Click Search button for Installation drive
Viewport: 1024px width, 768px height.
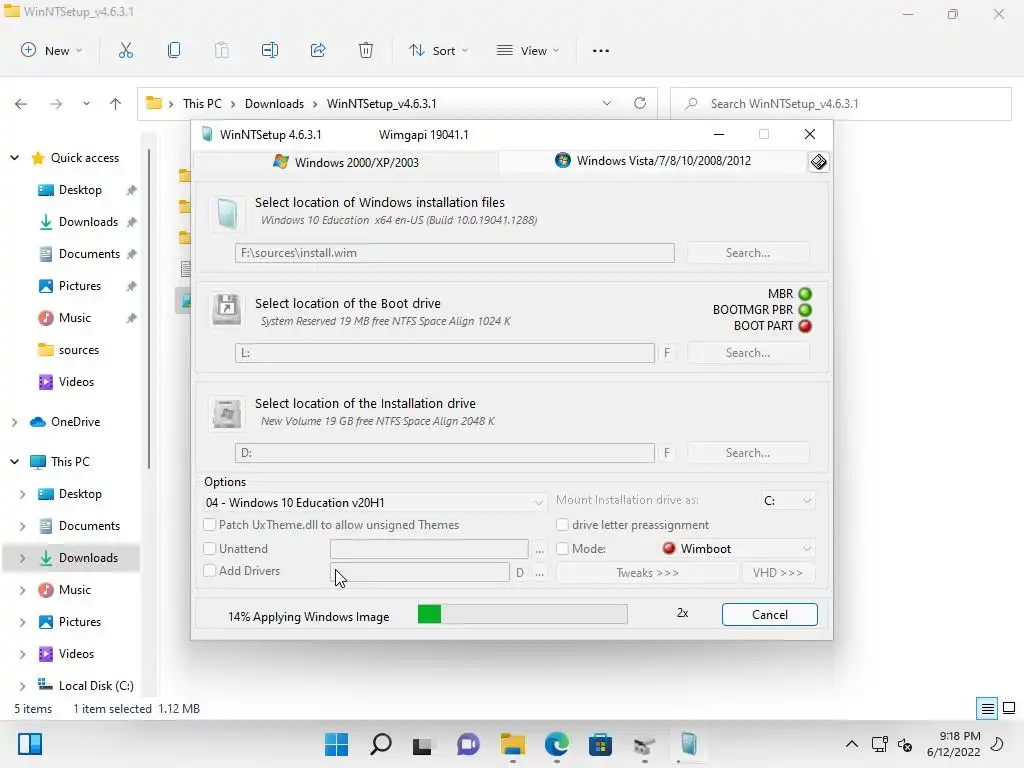(x=748, y=453)
